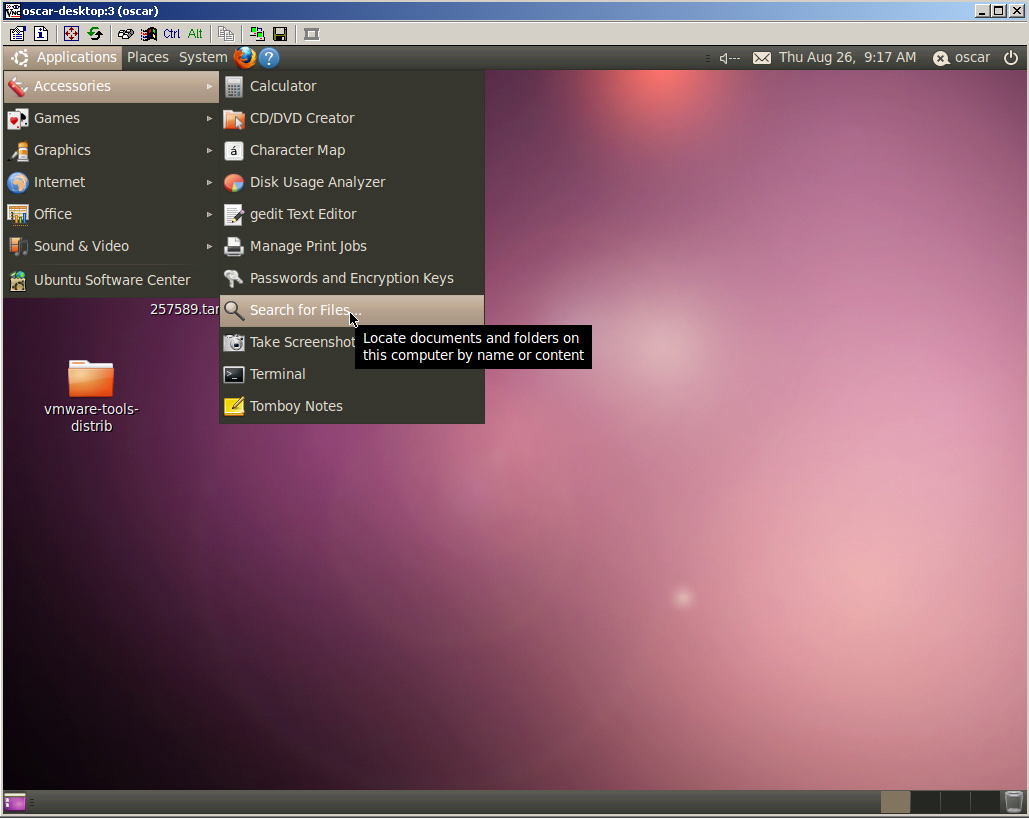Open Character Map
Viewport: 1029px width, 819px height.
pyautogui.click(x=352, y=150)
